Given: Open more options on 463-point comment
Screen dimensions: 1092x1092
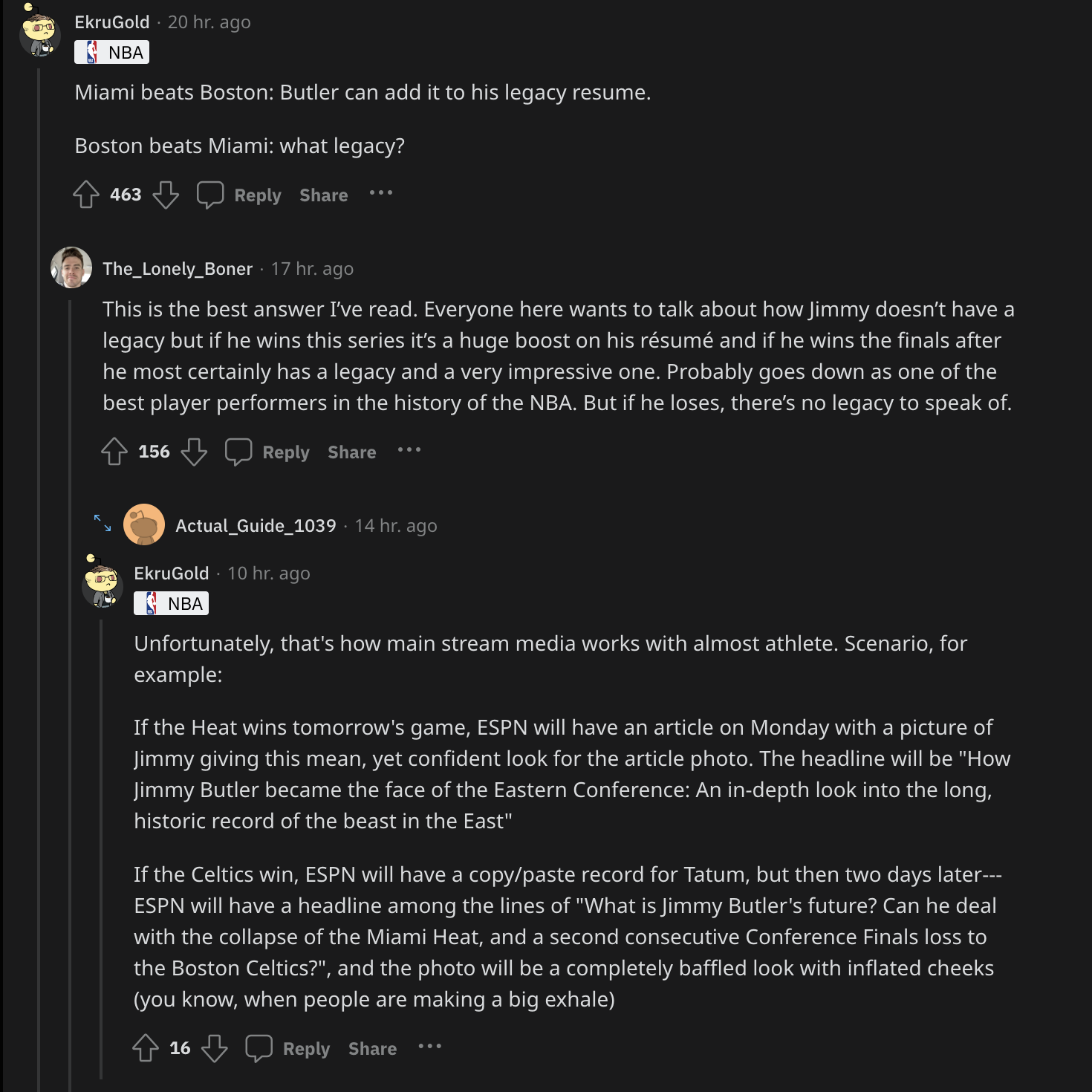Looking at the screenshot, I should click(381, 193).
